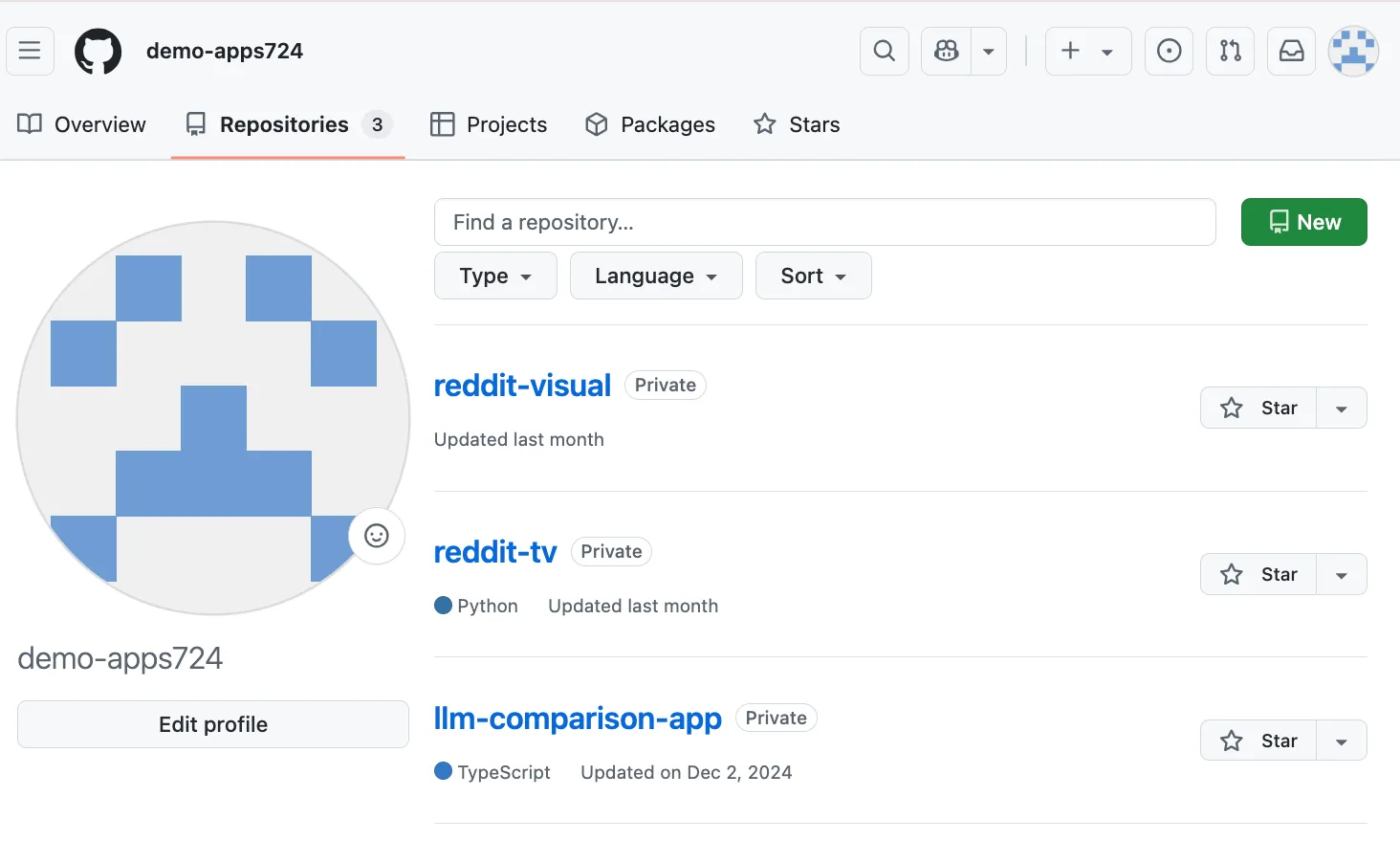This screenshot has width=1400, height=863.
Task: Star the reddit-visual repository
Action: [x=1258, y=408]
